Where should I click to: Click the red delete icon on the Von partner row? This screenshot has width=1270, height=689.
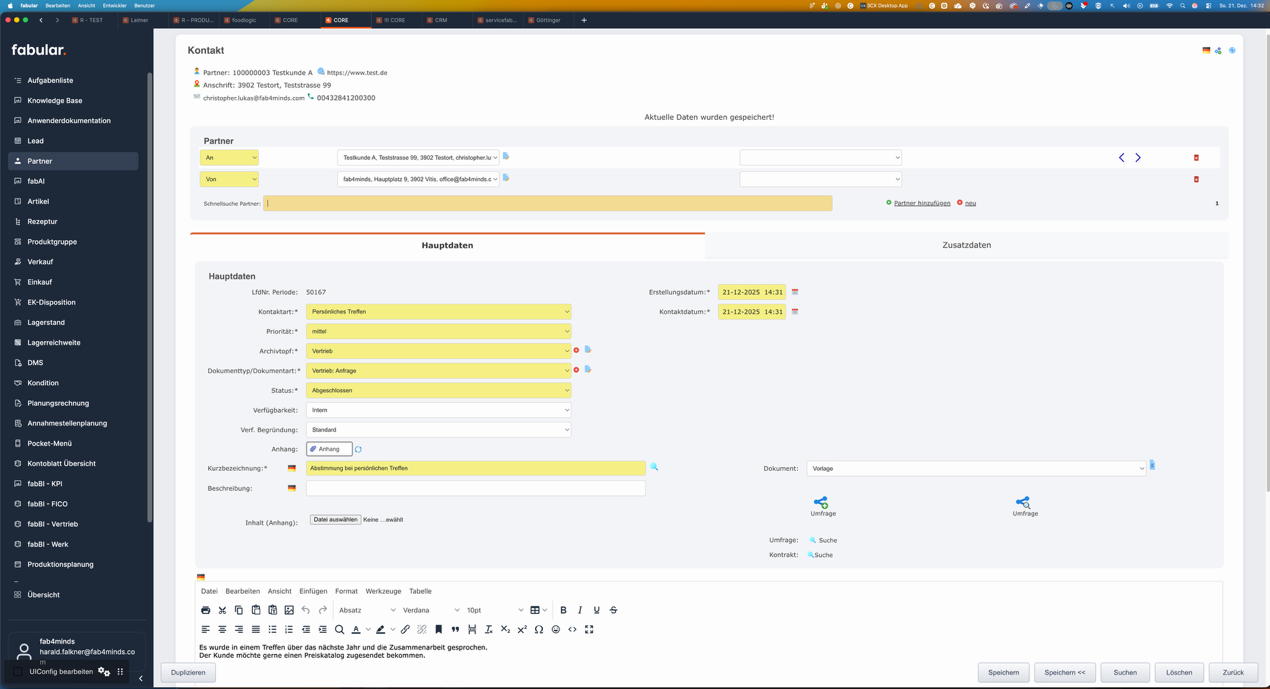(x=1197, y=179)
